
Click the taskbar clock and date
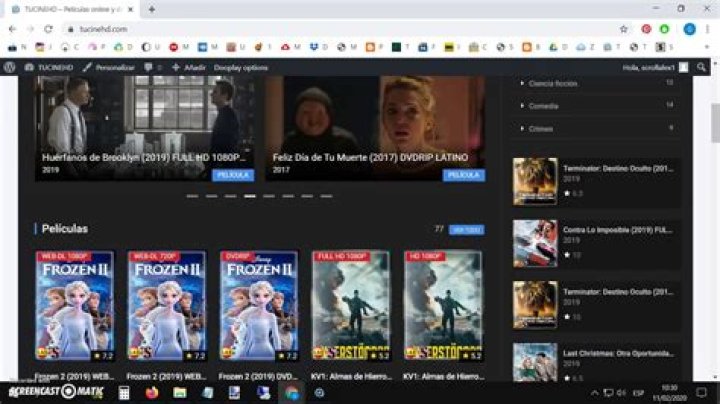point(669,393)
